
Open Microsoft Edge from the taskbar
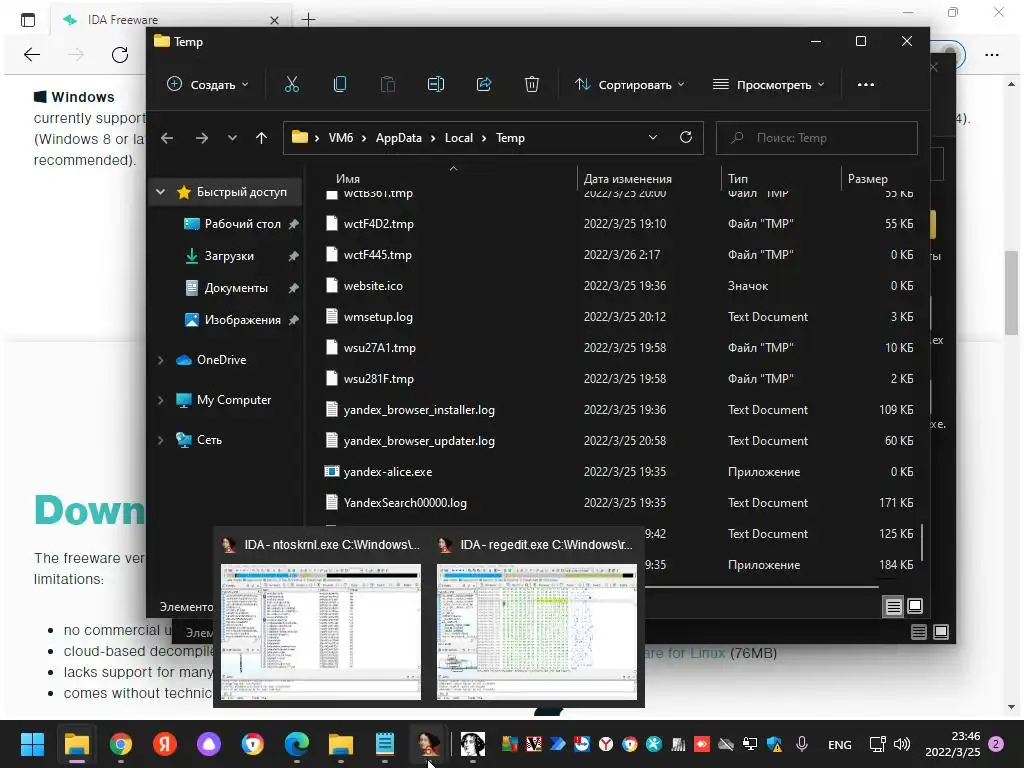pyautogui.click(x=297, y=744)
